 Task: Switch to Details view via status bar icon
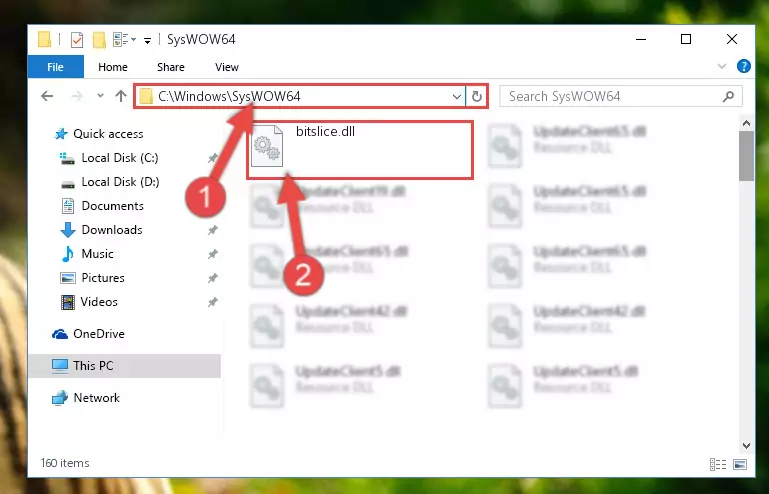point(718,464)
